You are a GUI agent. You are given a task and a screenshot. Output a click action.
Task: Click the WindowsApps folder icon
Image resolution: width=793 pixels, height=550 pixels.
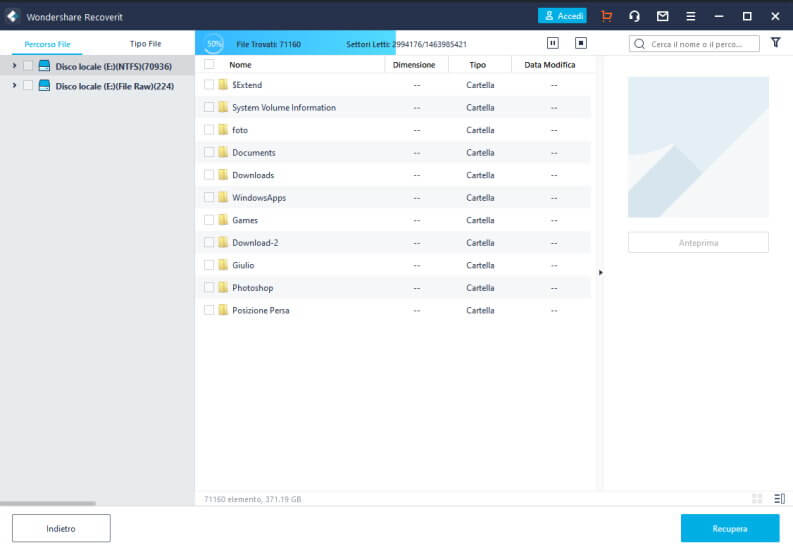click(x=223, y=197)
